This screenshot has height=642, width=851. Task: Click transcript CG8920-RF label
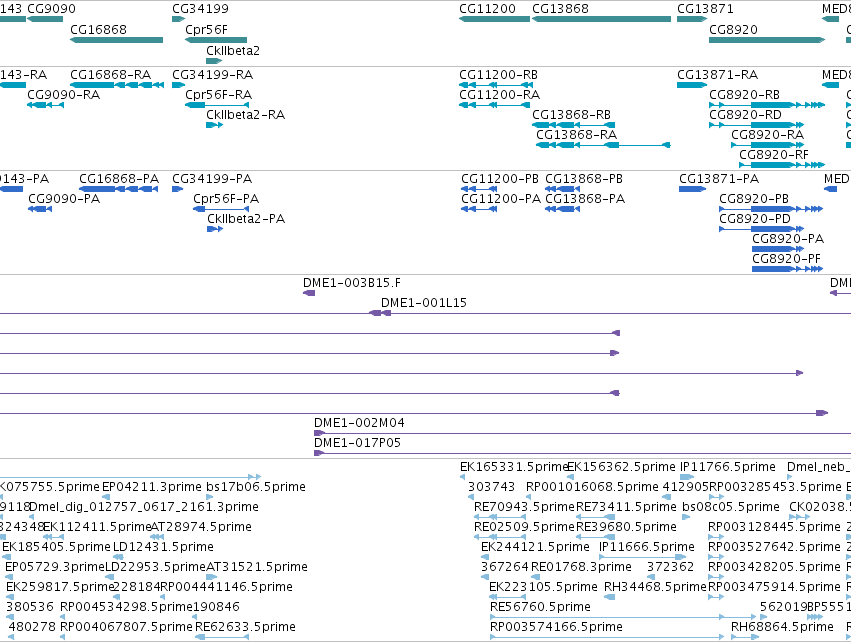tap(774, 155)
